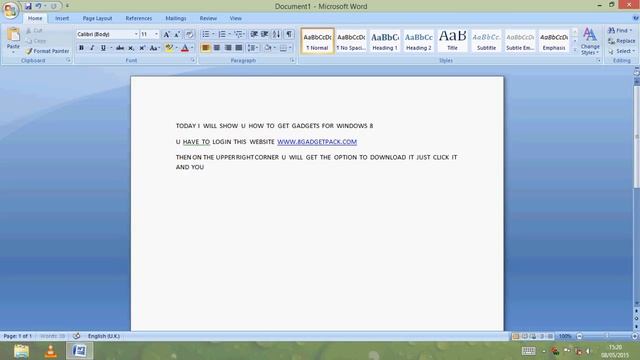Viewport: 640px width, 360px height.
Task: Save the document from Quick Access Toolbar
Action: click(x=28, y=6)
